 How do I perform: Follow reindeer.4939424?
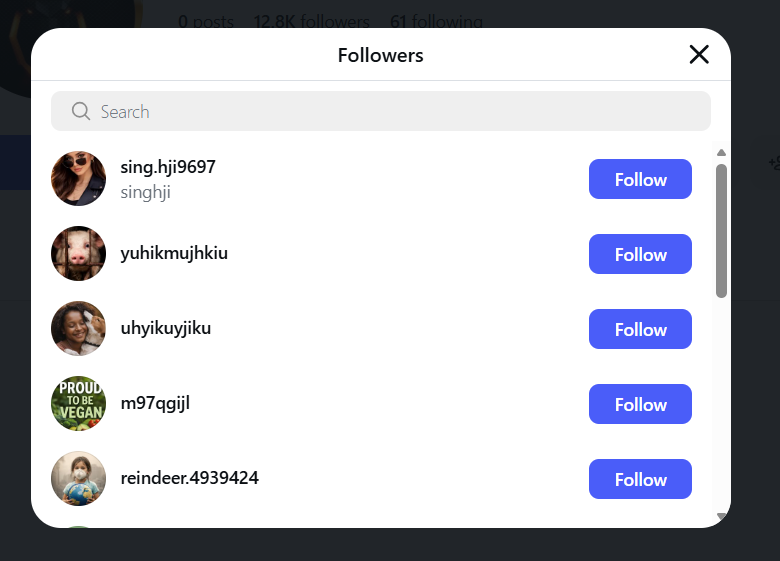640,479
